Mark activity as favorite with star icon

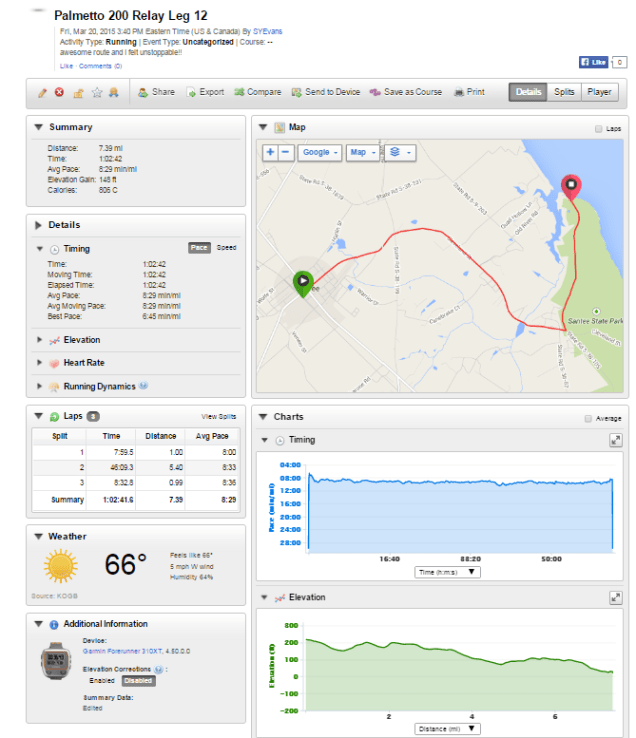click(x=97, y=93)
